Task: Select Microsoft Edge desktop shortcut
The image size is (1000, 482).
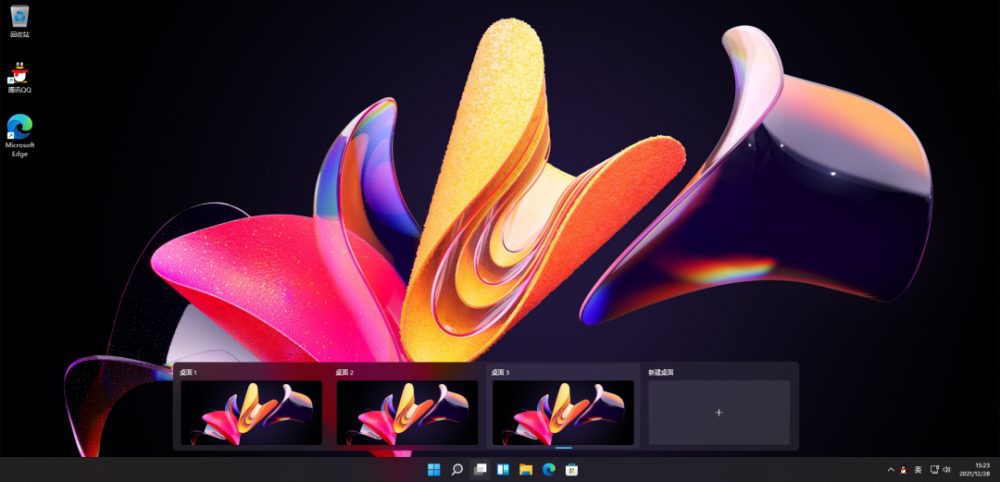Action: point(19,131)
